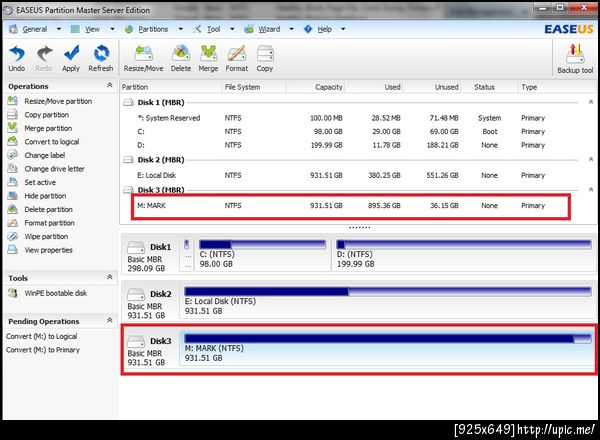Image resolution: width=600 pixels, height=440 pixels.
Task: Click the Format toolbar icon
Action: click(237, 53)
